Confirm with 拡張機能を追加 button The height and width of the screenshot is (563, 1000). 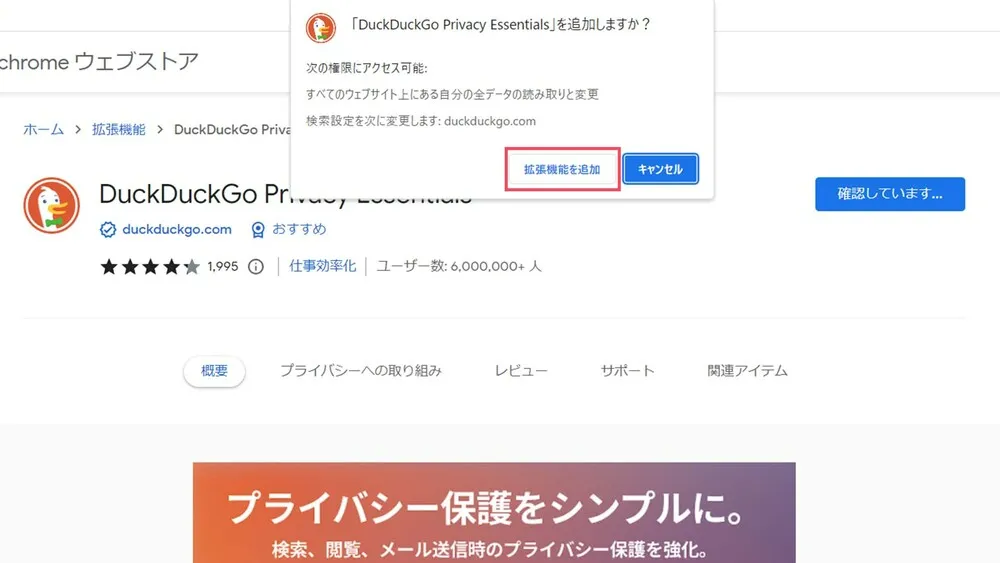(x=562, y=169)
